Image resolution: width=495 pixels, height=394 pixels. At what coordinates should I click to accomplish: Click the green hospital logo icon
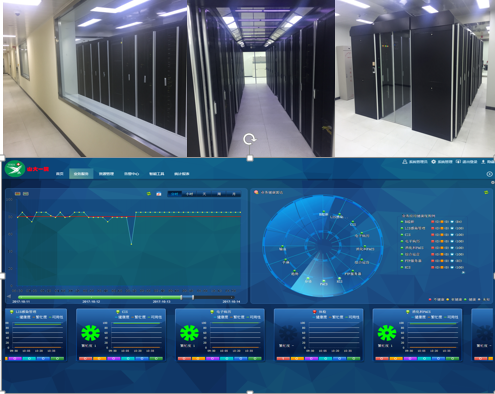point(15,169)
